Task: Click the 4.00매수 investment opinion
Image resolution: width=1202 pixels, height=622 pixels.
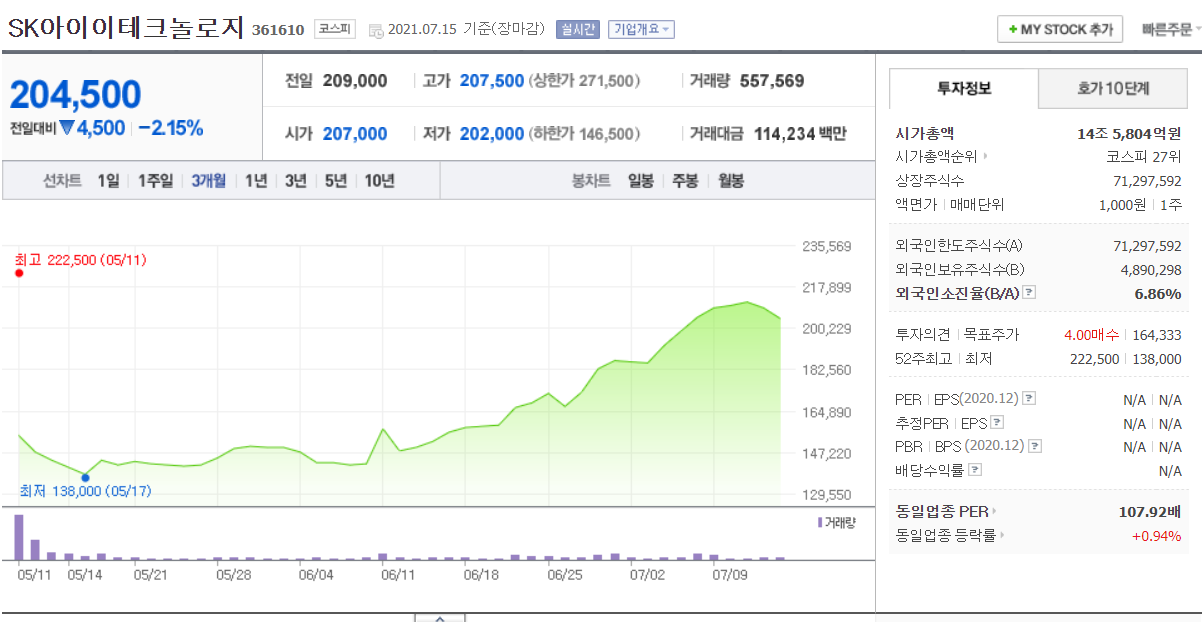Action: 1091,335
